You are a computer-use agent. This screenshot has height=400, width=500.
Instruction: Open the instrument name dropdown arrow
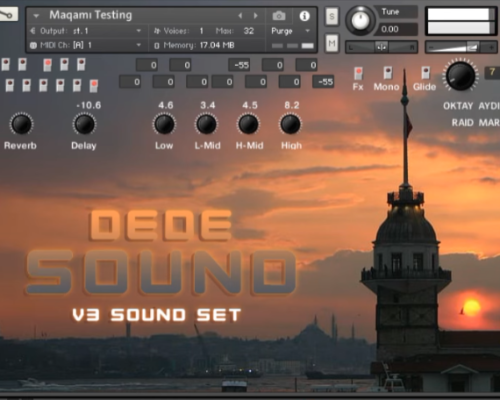(x=36, y=16)
